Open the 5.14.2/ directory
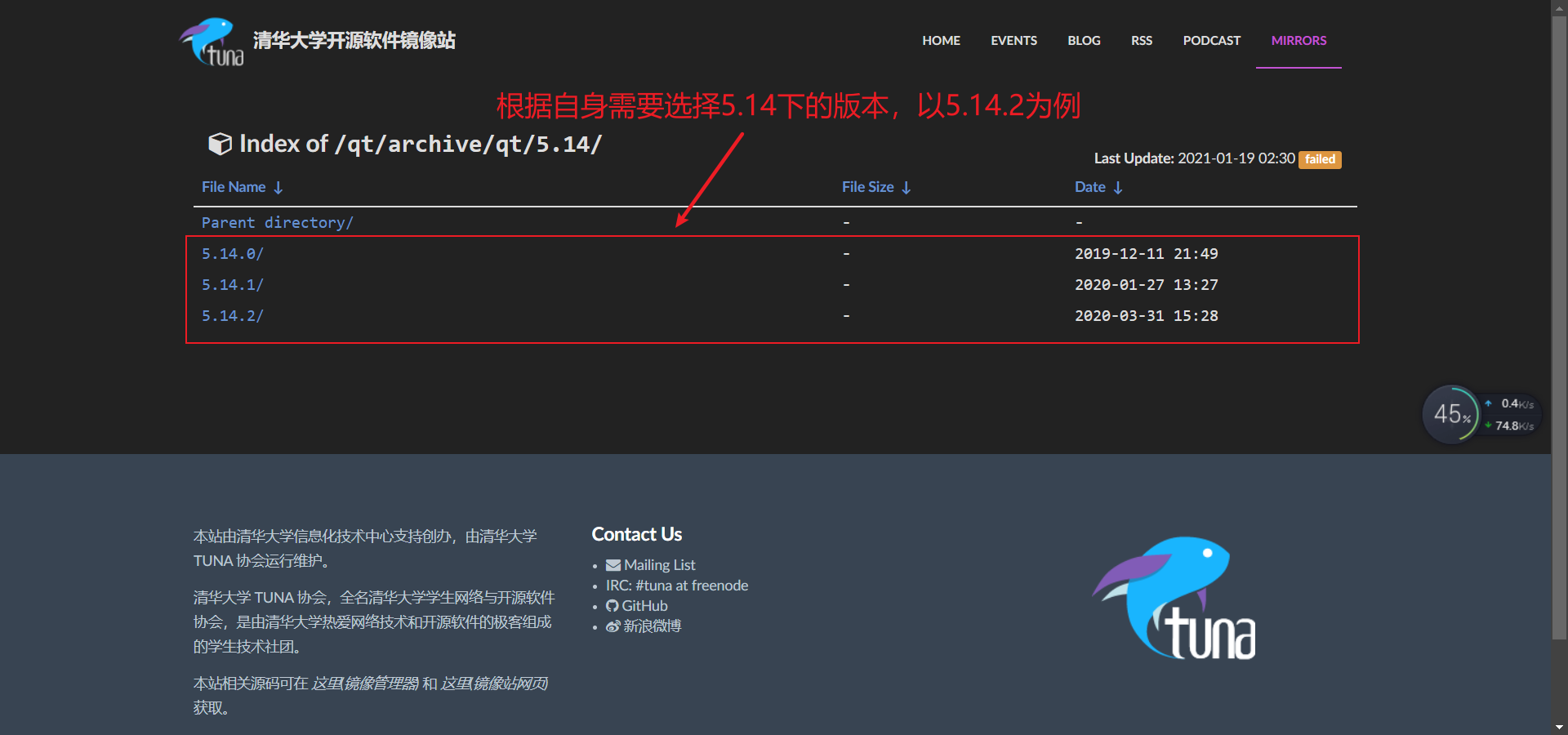The height and width of the screenshot is (735, 1568). [x=233, y=316]
